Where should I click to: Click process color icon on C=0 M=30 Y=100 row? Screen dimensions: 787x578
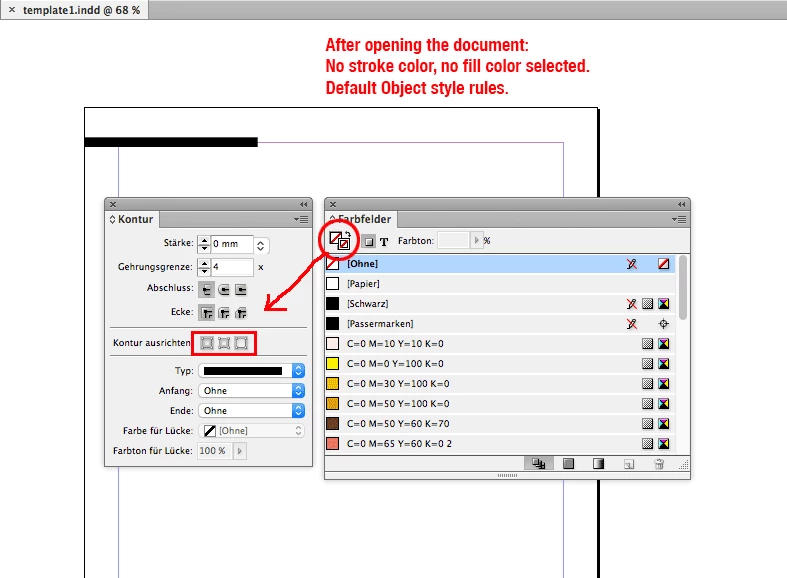pos(647,384)
